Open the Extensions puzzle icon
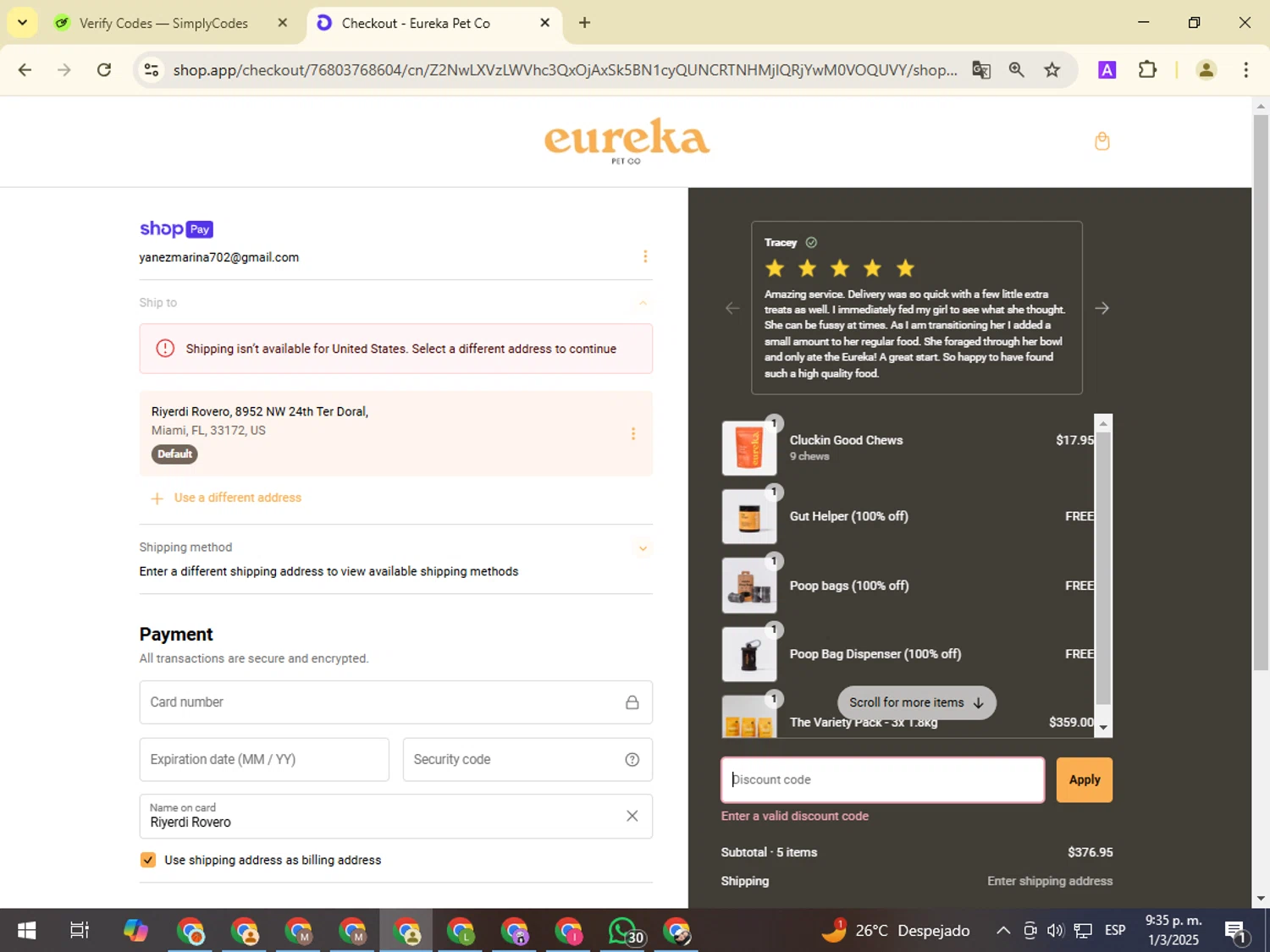 pos(1147,69)
